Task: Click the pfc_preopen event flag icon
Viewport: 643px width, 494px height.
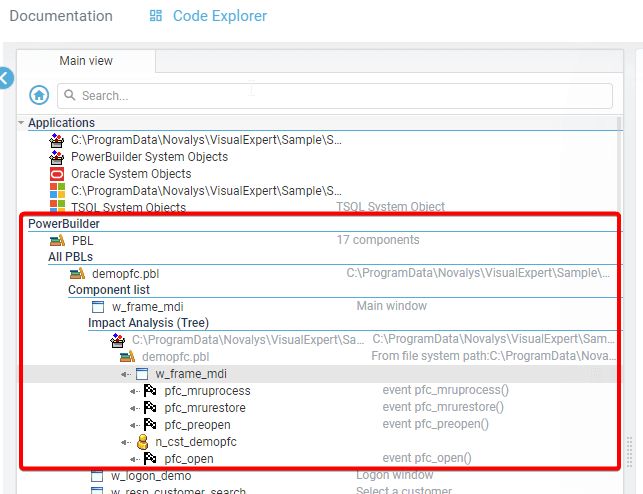Action: (150, 425)
